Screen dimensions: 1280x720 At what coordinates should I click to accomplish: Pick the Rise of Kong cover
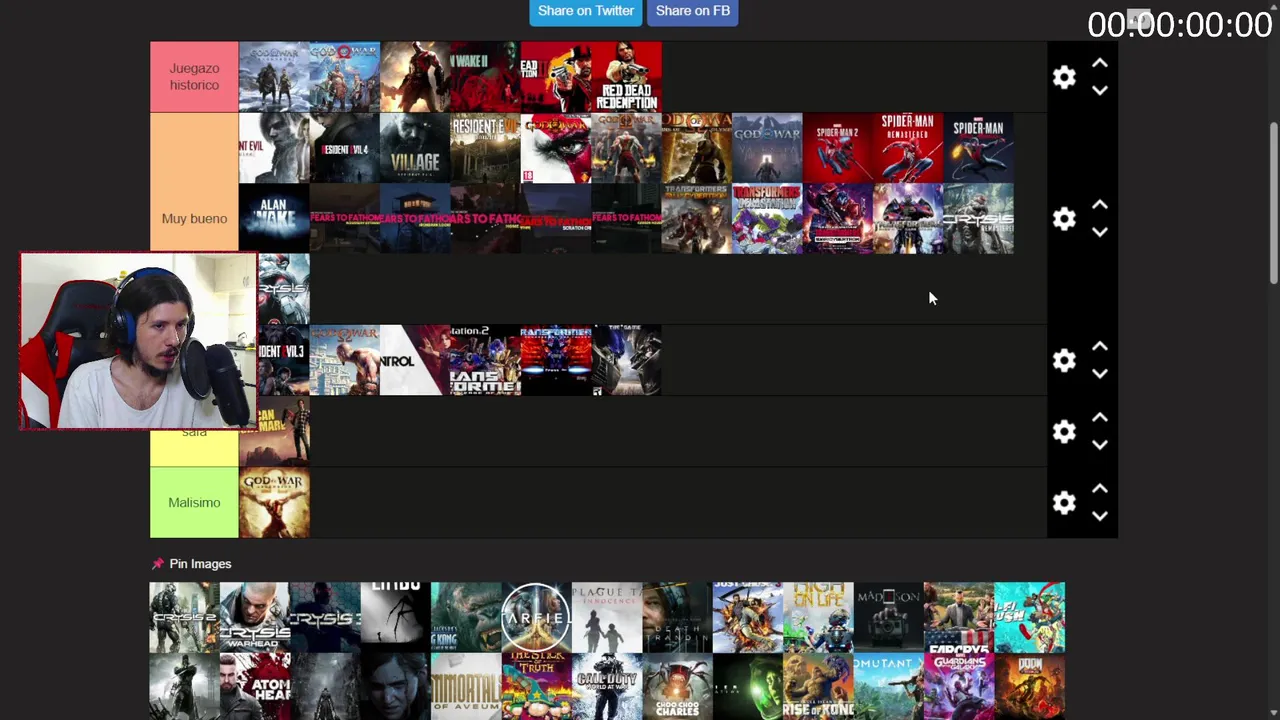click(818, 687)
